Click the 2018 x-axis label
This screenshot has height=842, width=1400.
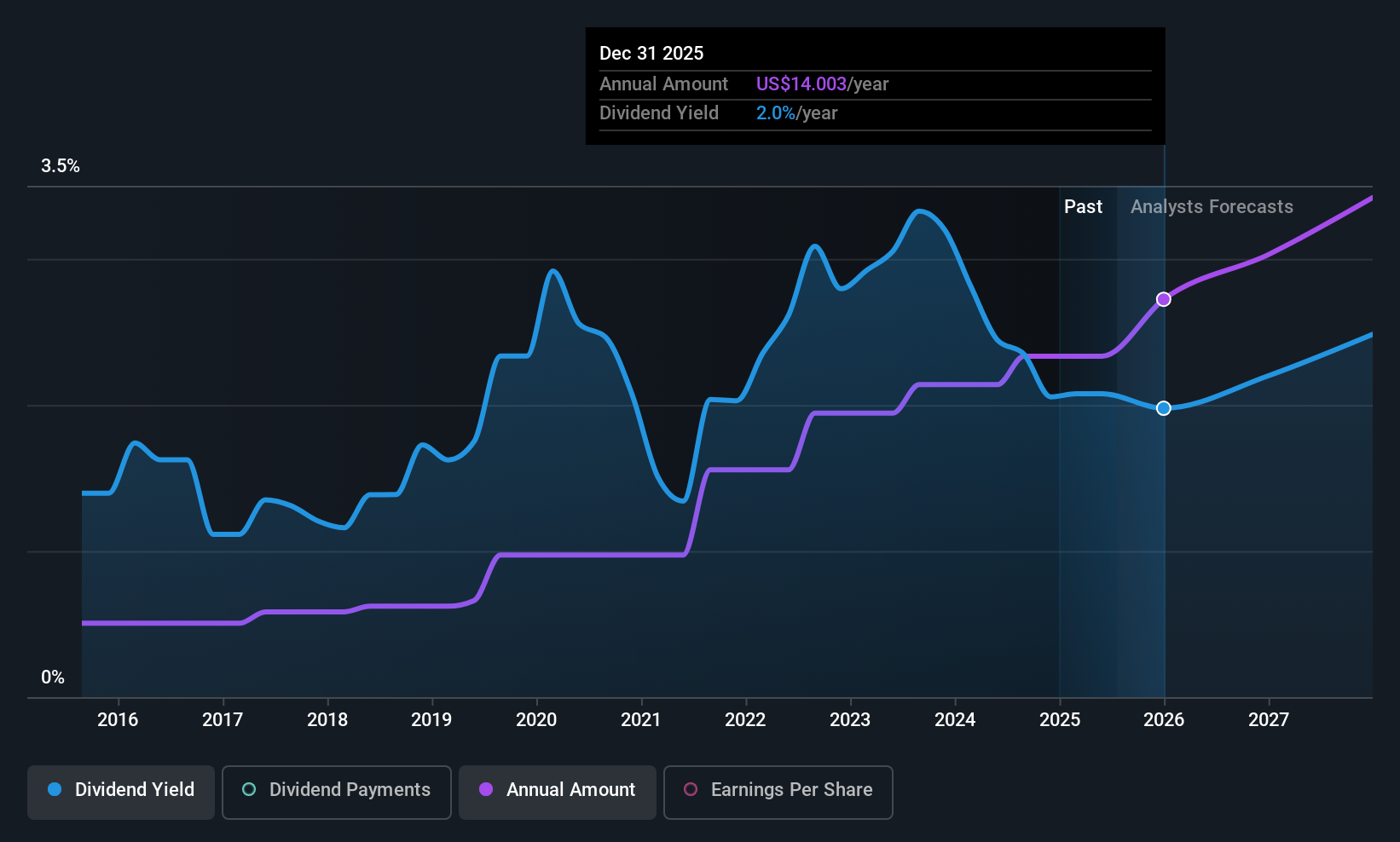coord(327,720)
